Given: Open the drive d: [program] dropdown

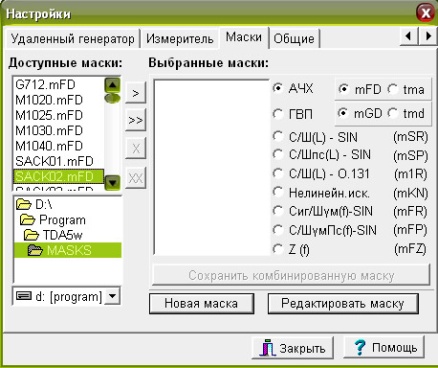Looking at the screenshot, I should click(113, 296).
